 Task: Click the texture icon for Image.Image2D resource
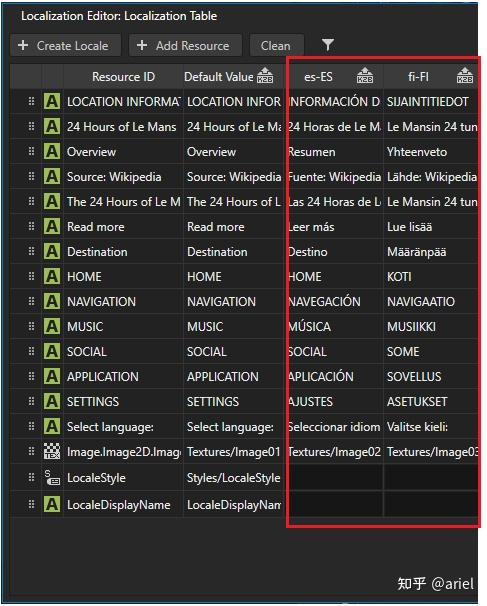coord(52,451)
